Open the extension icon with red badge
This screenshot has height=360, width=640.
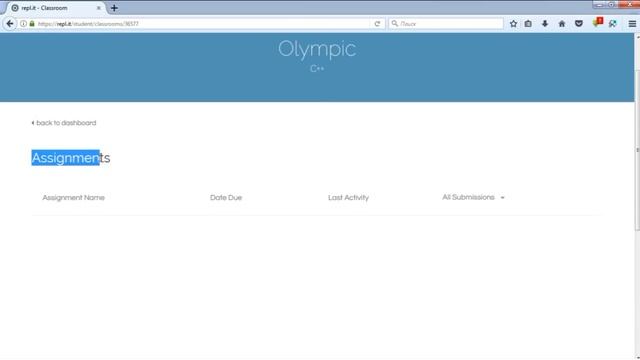[x=598, y=22]
